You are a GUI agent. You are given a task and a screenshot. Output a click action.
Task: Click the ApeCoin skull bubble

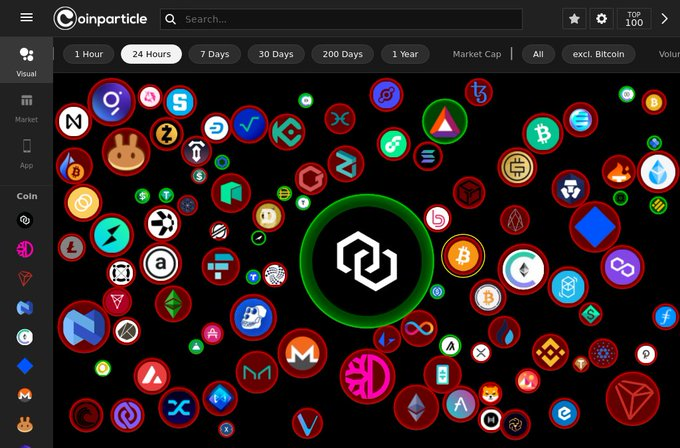pyautogui.click(x=253, y=317)
